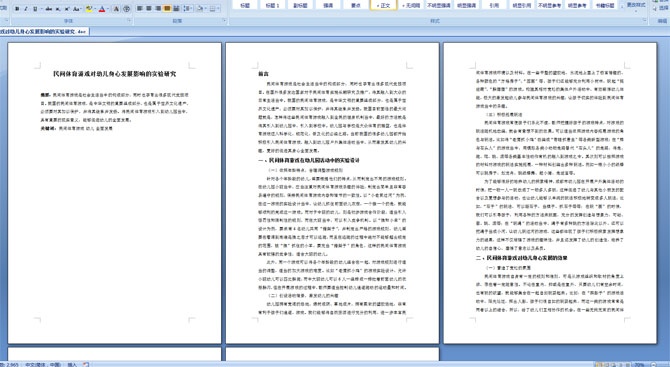Screen dimensions: 670x367
Task: Toggle Underline formatting button
Action: 35,9
